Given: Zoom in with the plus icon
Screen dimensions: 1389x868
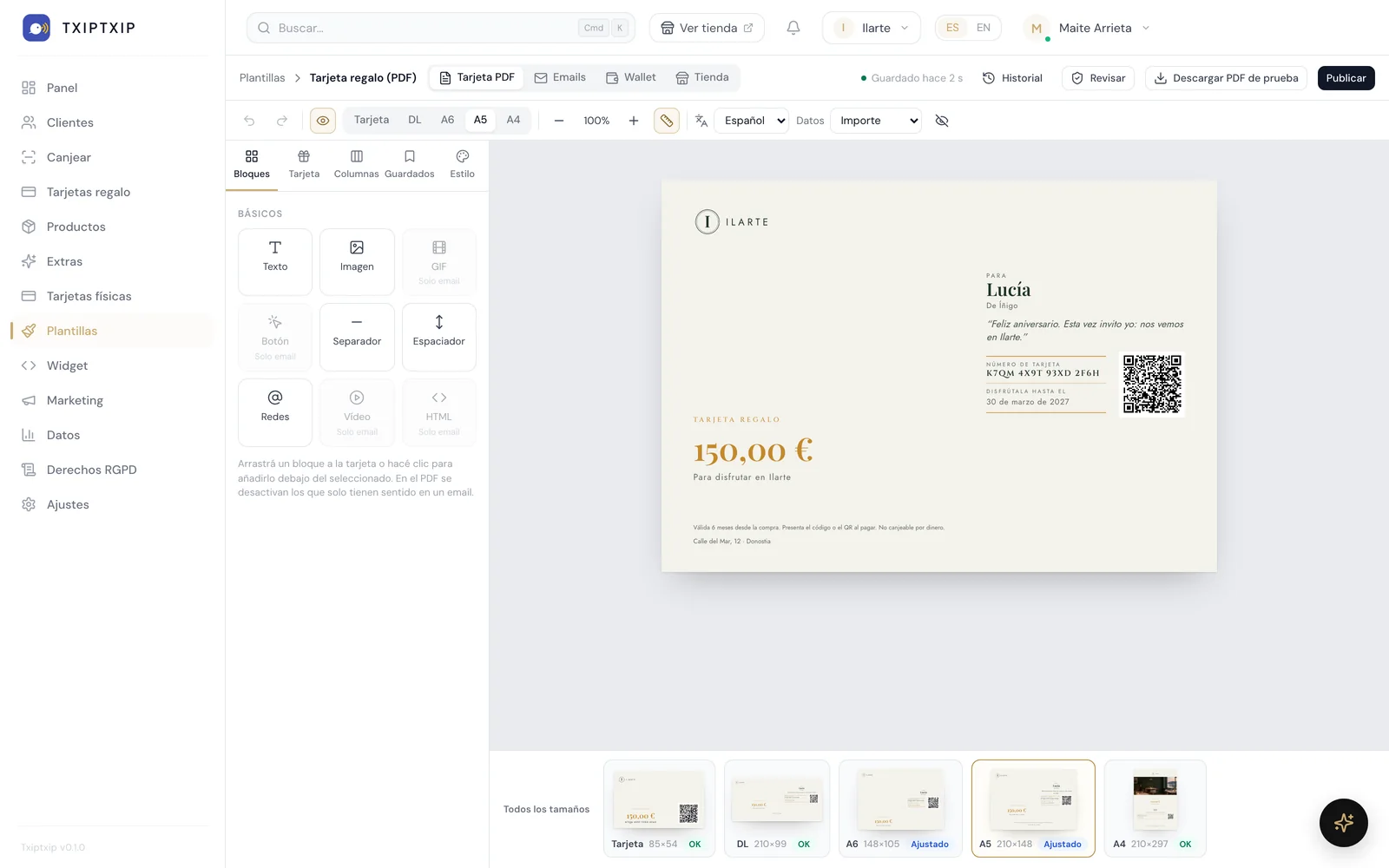Looking at the screenshot, I should 634,121.
